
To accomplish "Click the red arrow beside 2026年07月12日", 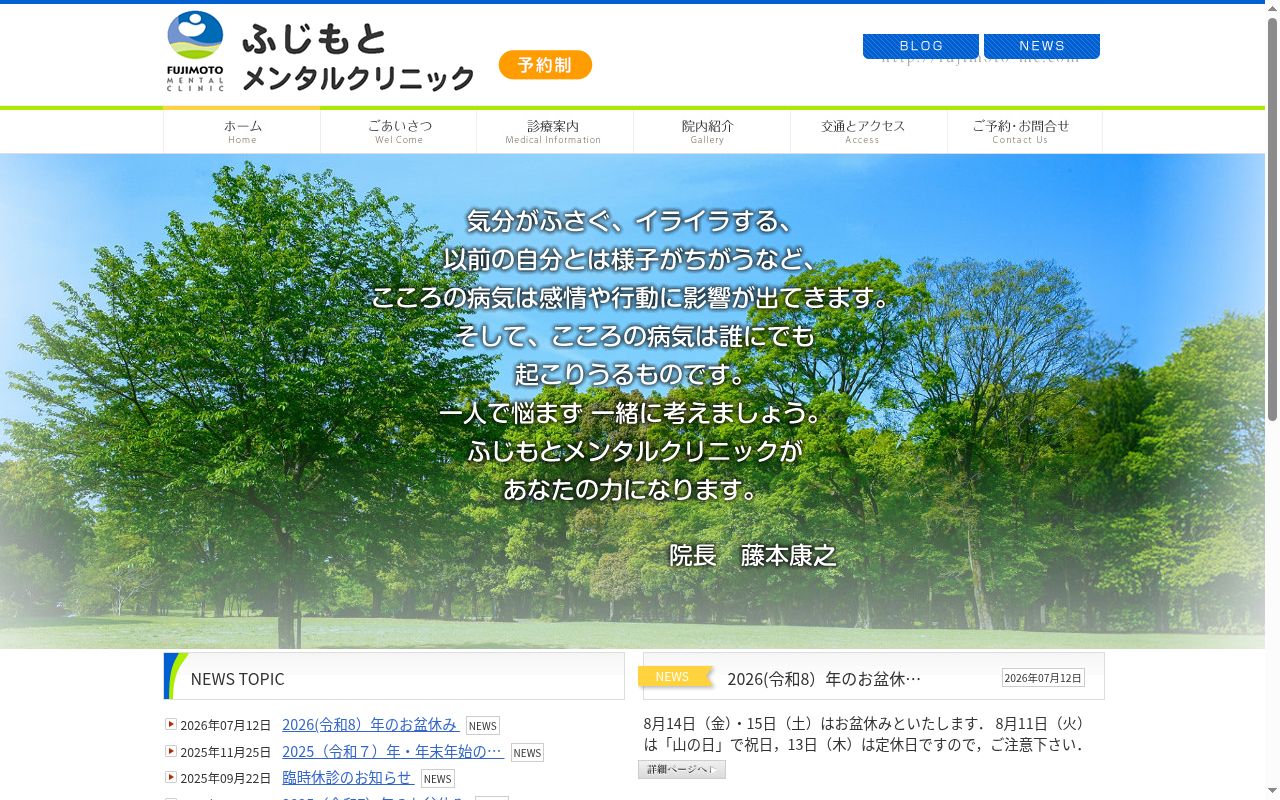I will tap(171, 724).
